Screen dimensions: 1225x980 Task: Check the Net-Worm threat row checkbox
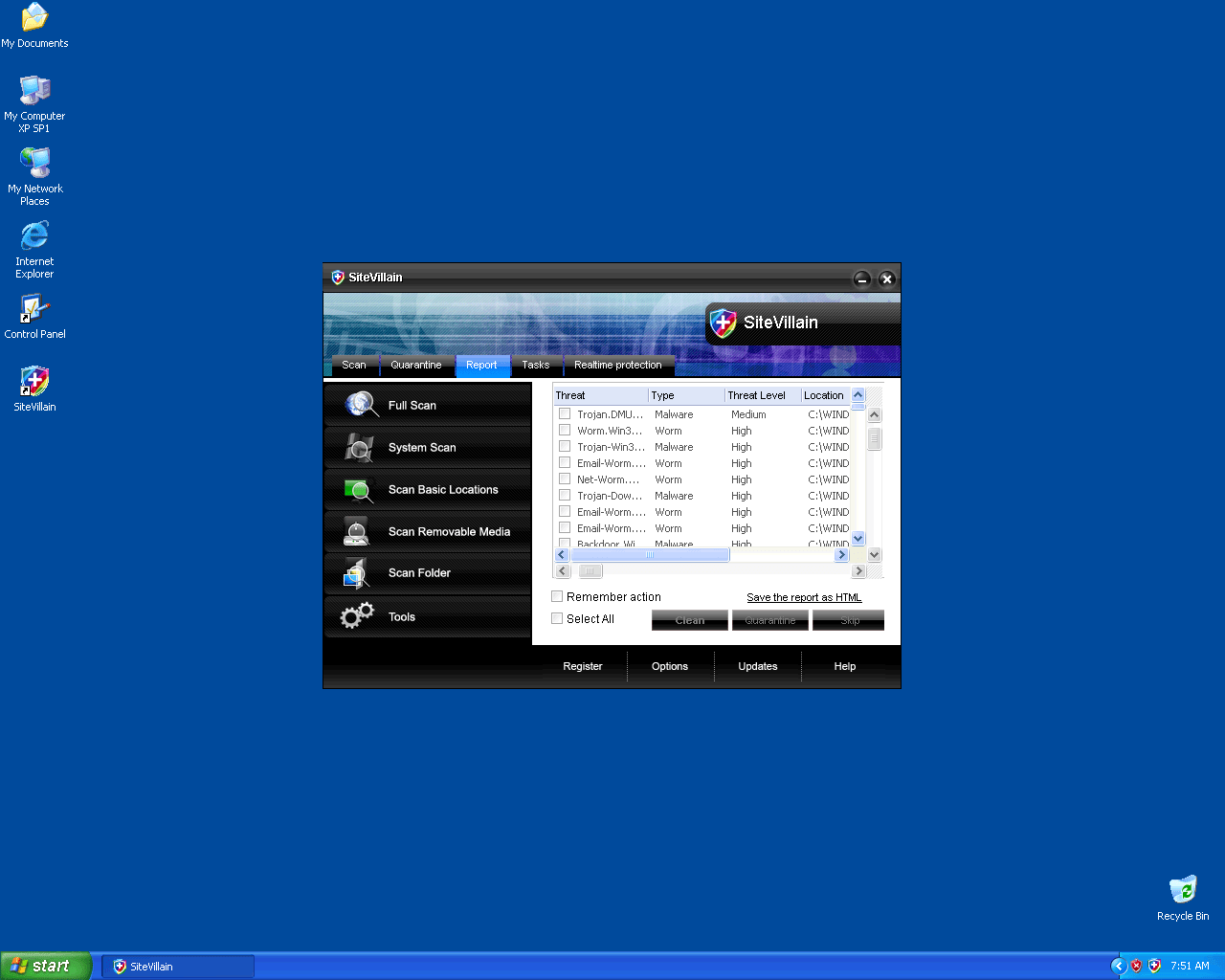pos(565,479)
